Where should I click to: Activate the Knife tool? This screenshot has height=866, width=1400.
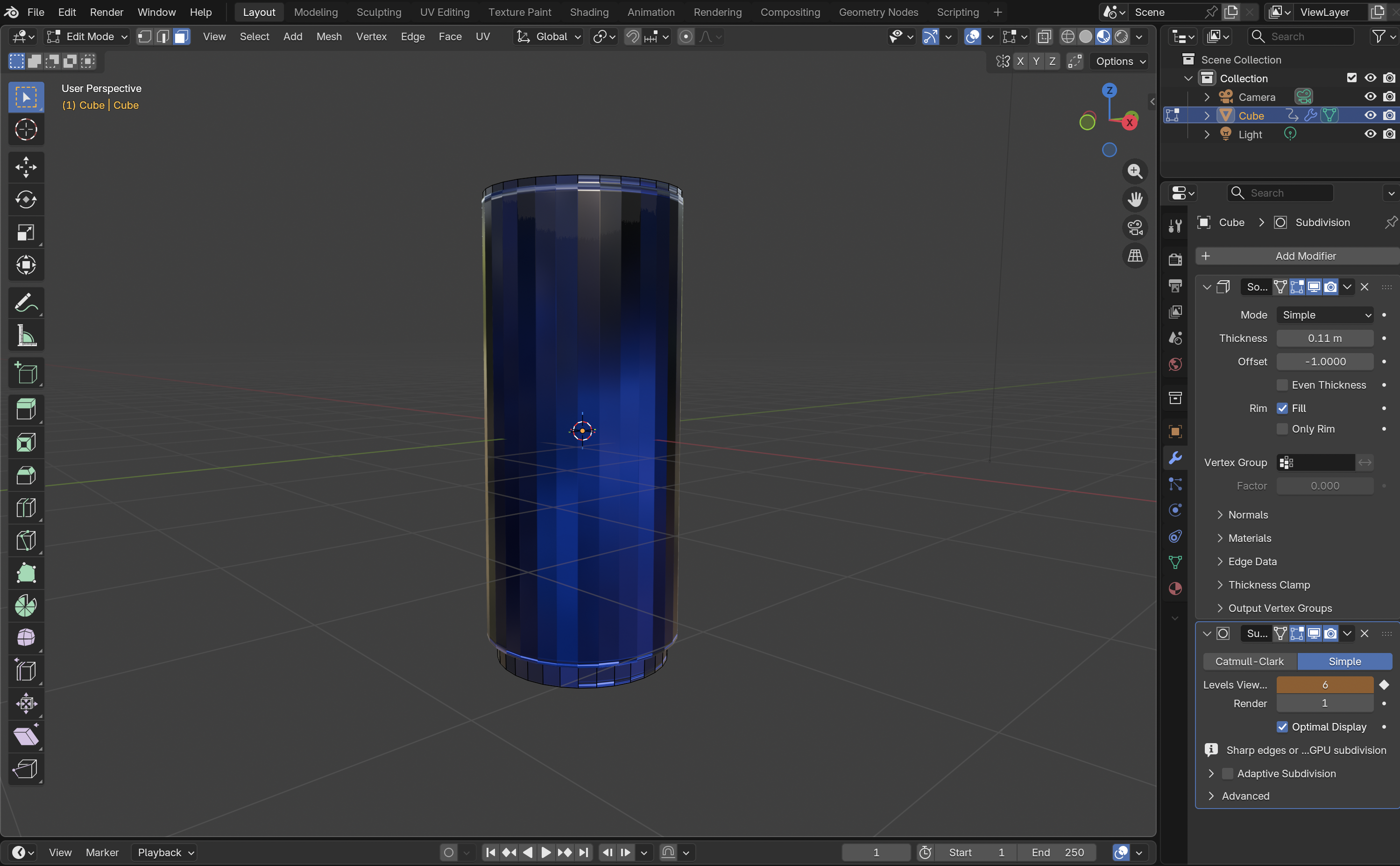(x=26, y=540)
